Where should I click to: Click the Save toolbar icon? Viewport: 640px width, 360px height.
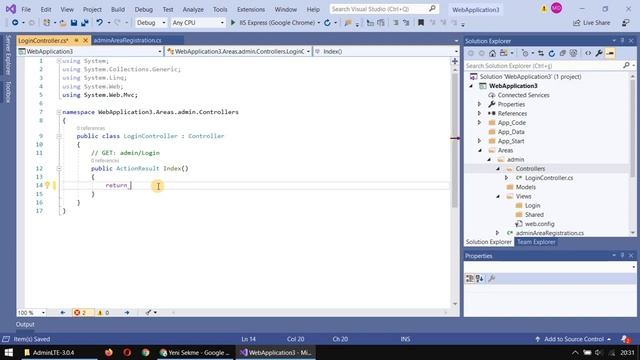tap(74, 23)
